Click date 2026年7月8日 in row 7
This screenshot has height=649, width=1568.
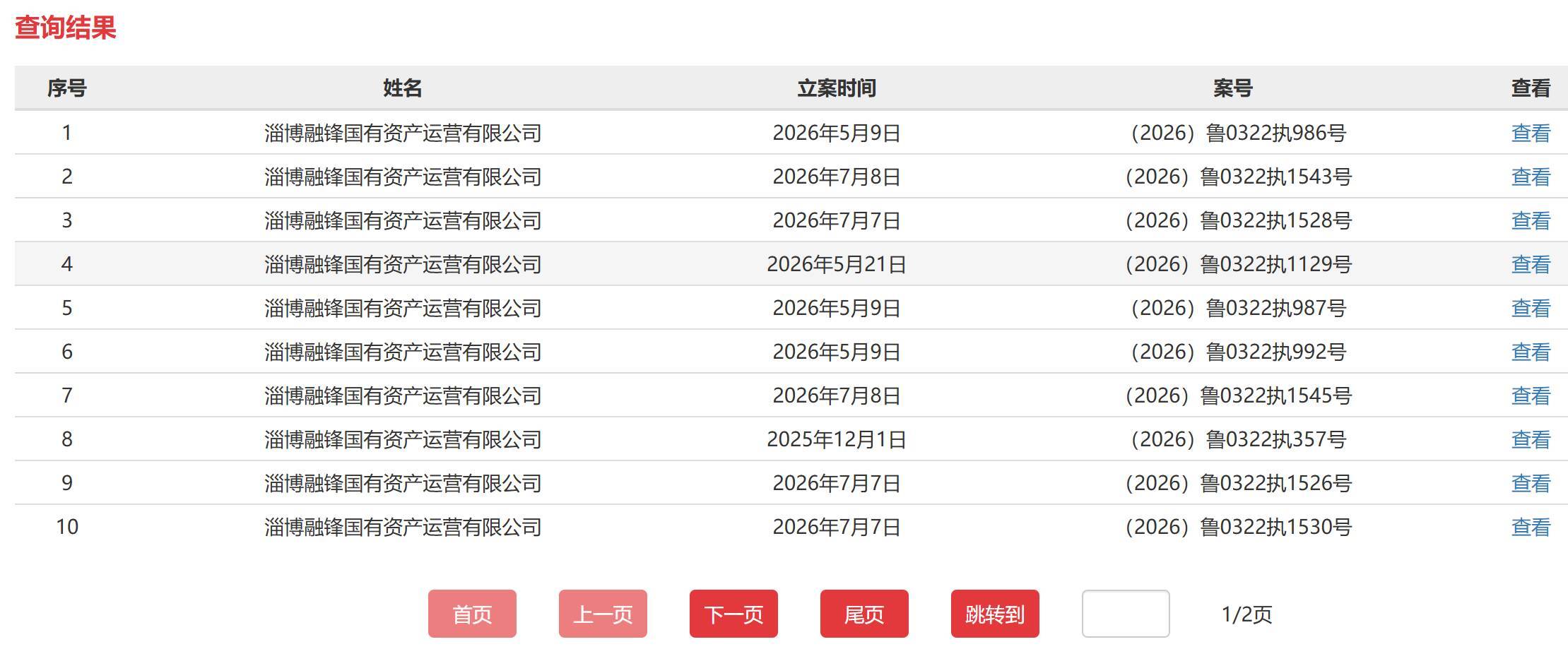[x=837, y=395]
